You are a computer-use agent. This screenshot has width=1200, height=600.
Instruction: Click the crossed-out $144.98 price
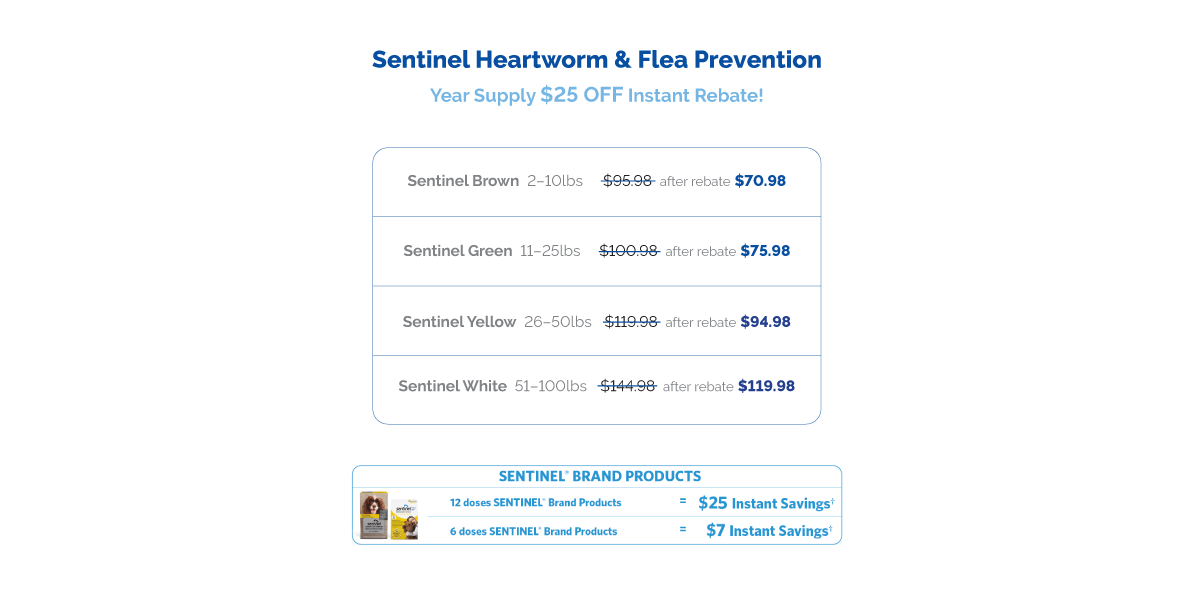[x=627, y=386]
